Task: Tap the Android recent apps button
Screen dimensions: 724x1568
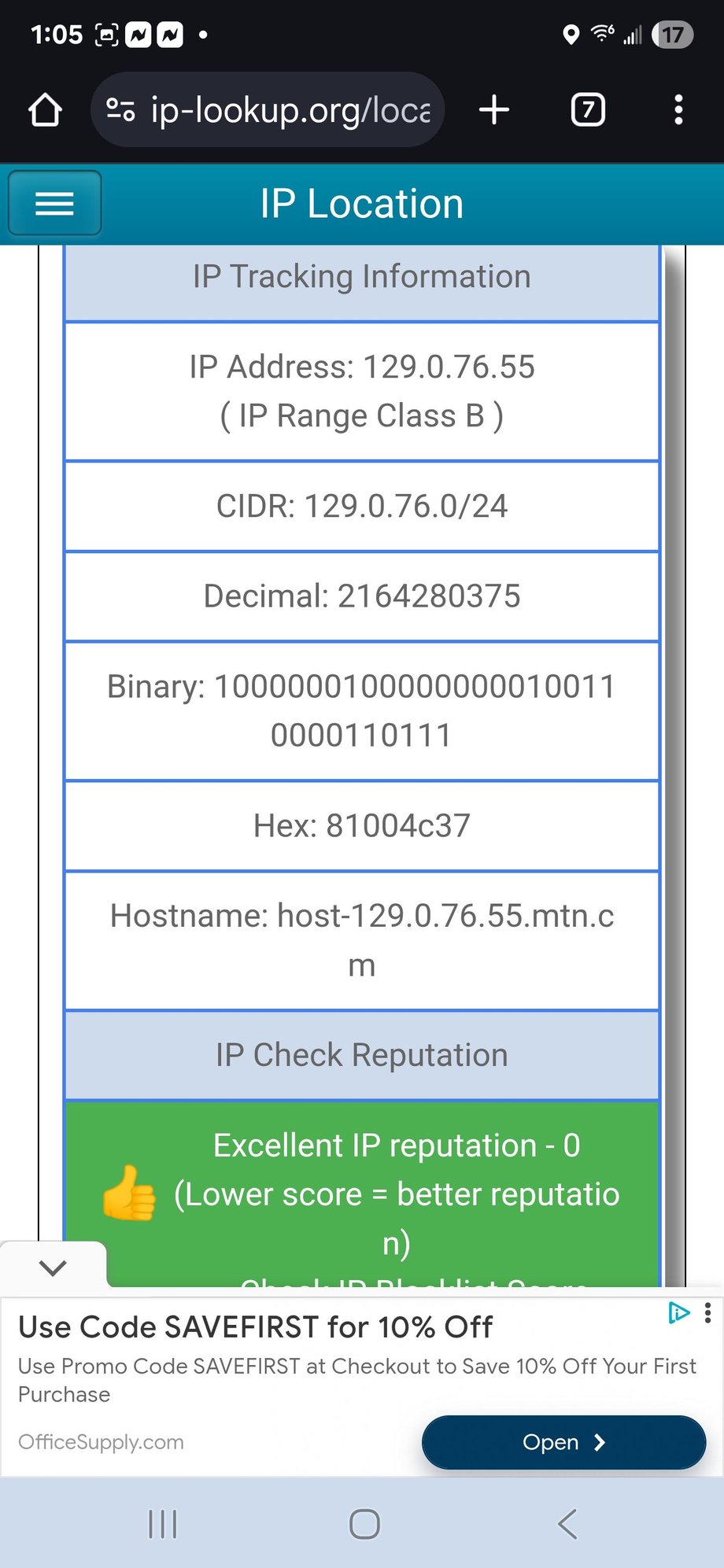Action: tap(163, 1524)
